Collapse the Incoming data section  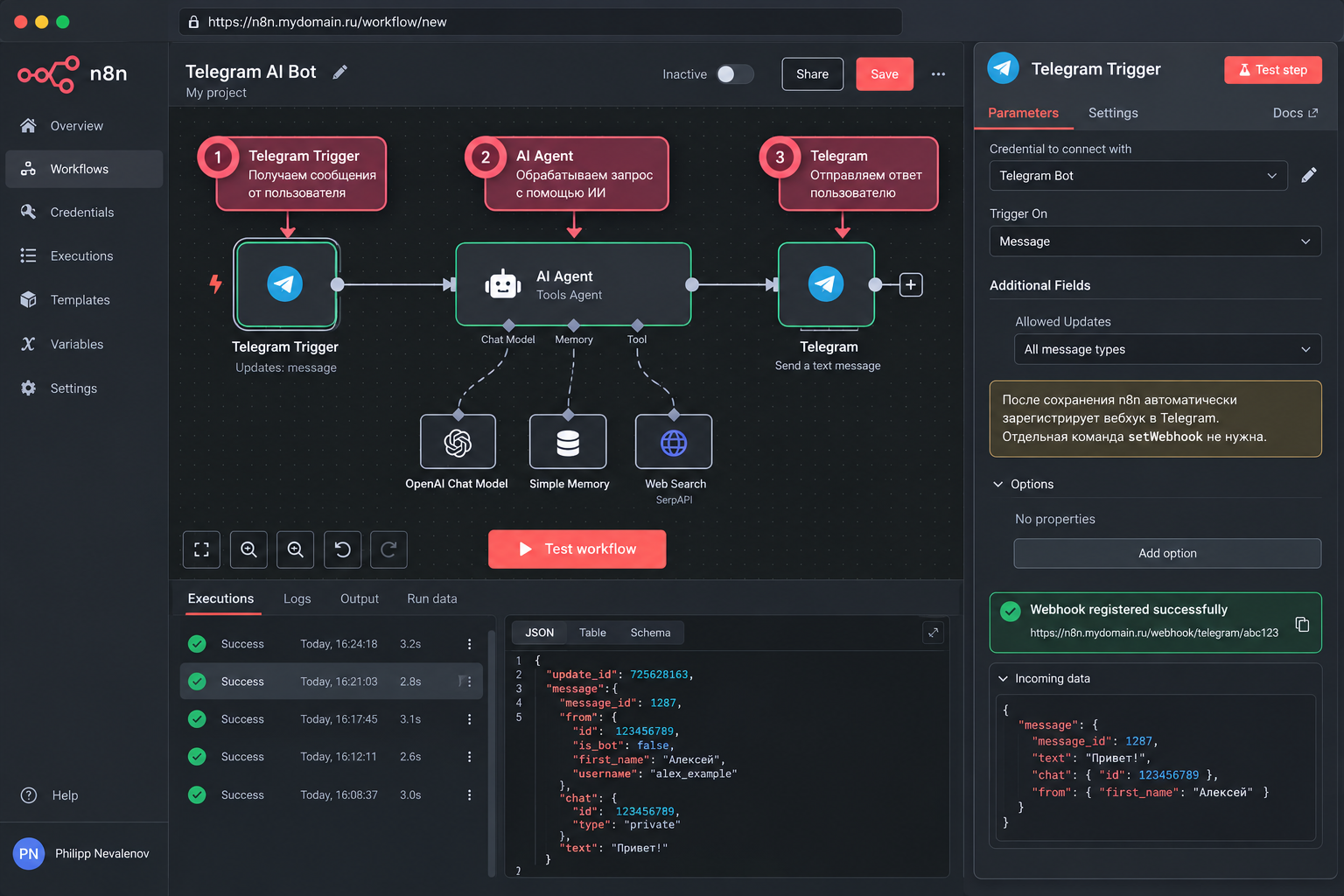point(1003,678)
